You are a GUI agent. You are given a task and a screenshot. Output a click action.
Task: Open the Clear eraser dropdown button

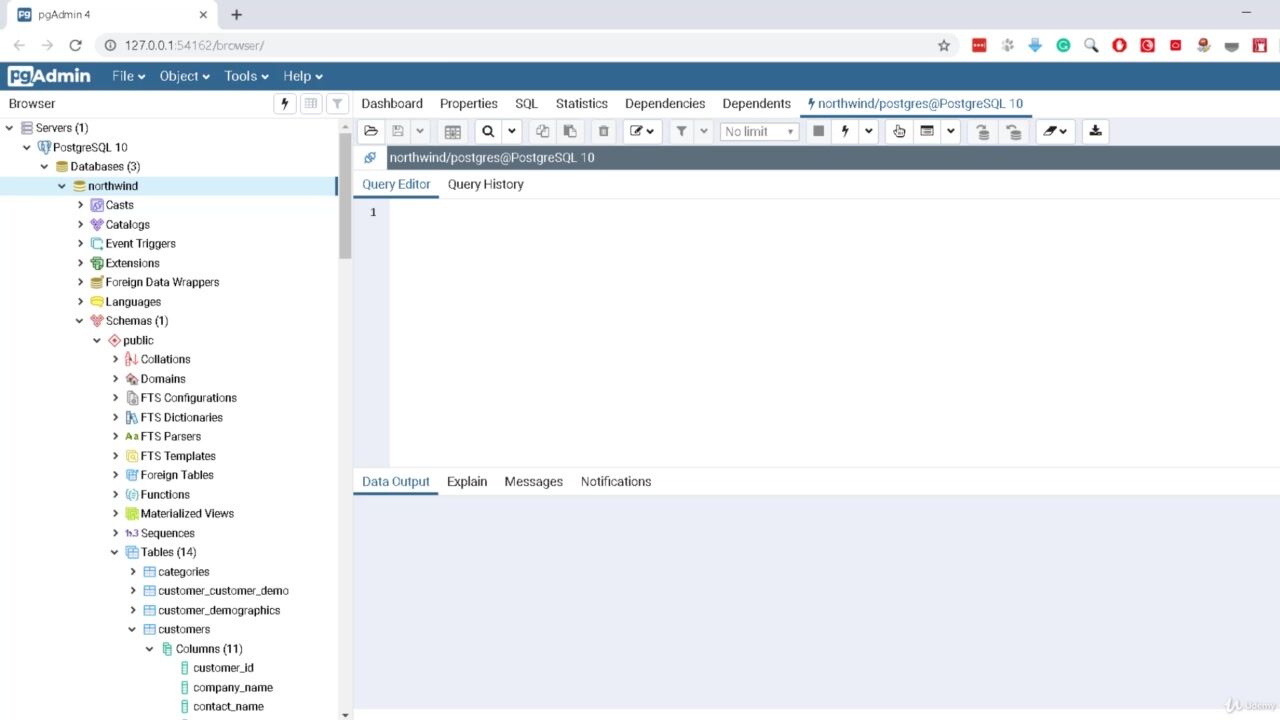(x=1054, y=131)
